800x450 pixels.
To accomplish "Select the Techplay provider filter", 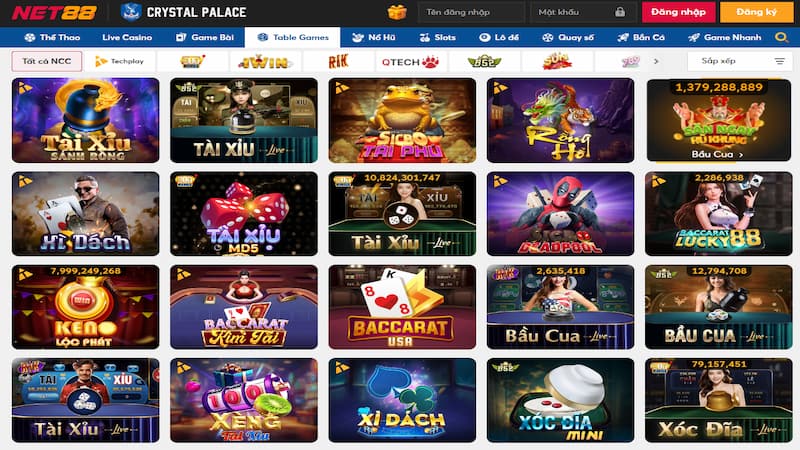I will pyautogui.click(x=119, y=62).
